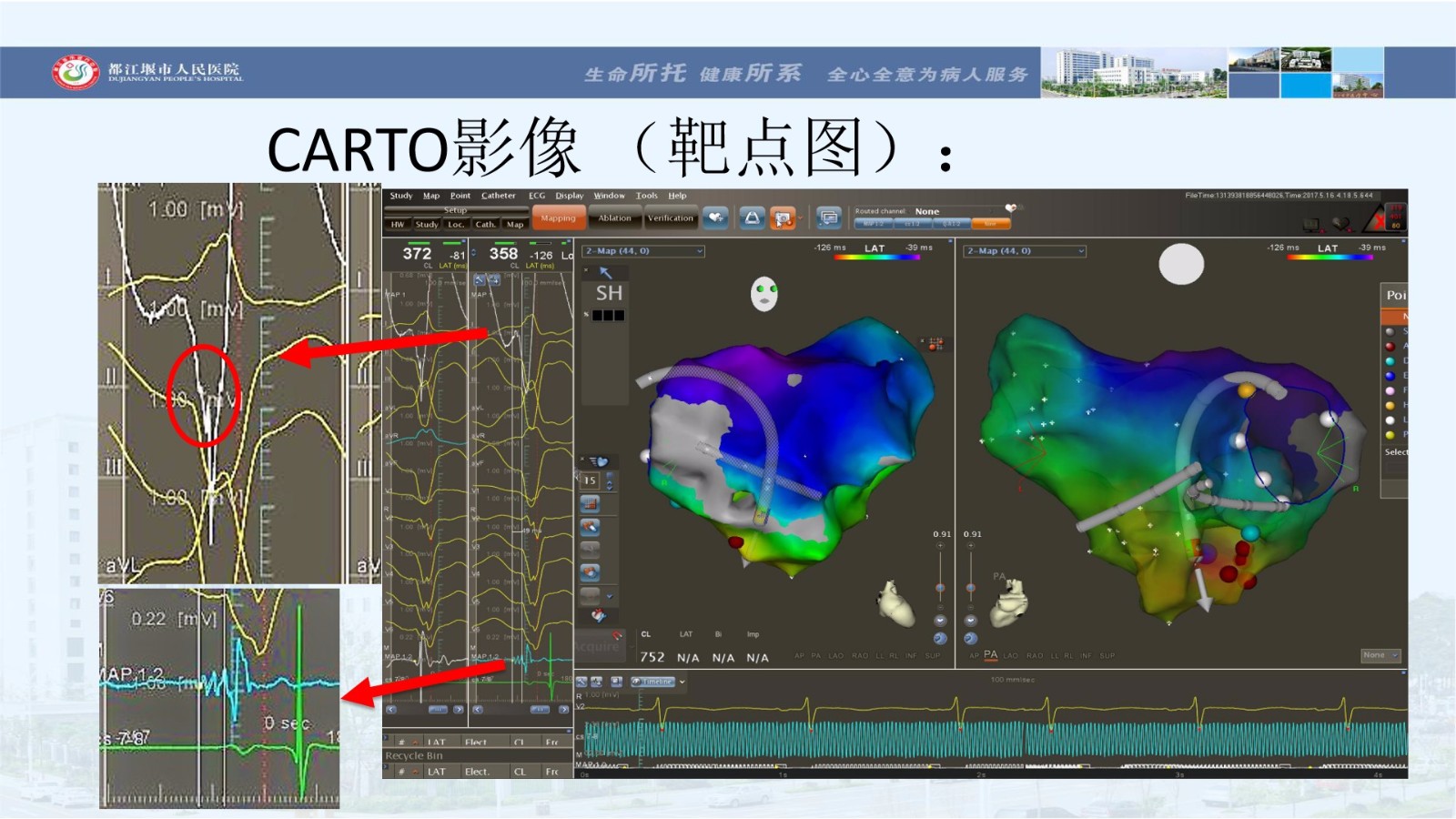Click the fast-map heart icon above 15

(x=599, y=462)
